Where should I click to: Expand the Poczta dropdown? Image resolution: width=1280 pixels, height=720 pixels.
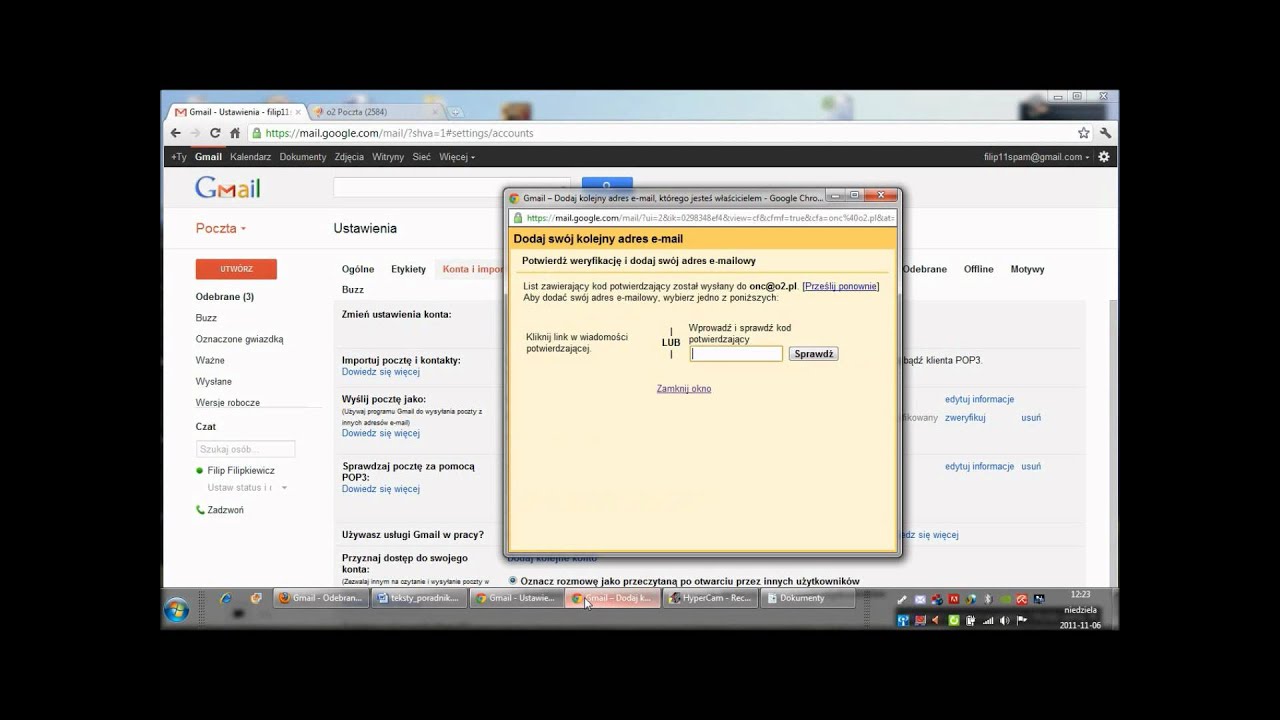coord(220,228)
